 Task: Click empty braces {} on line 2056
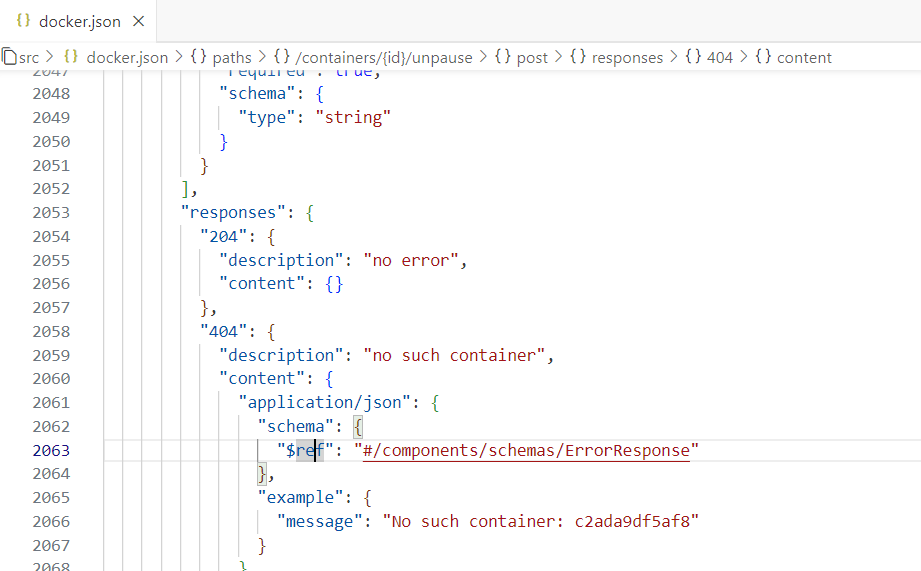334,284
